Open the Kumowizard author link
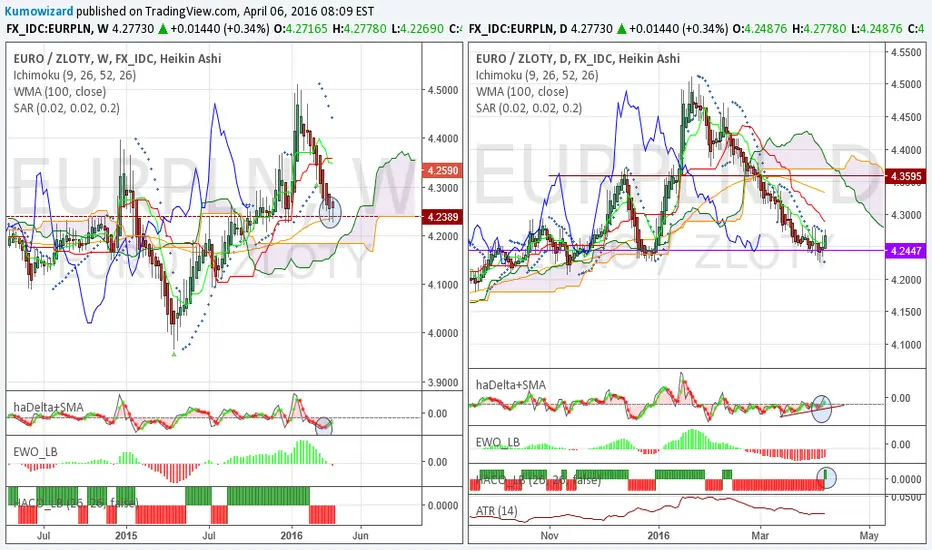932x550 pixels. pos(39,11)
